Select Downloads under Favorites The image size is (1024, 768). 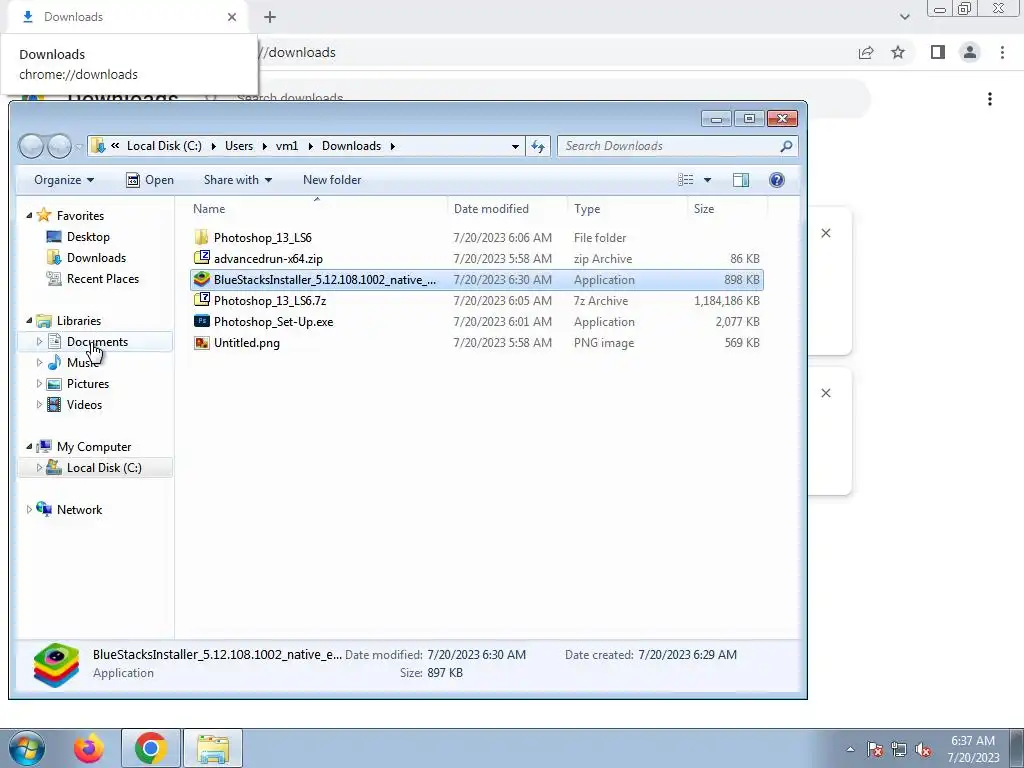(96, 257)
